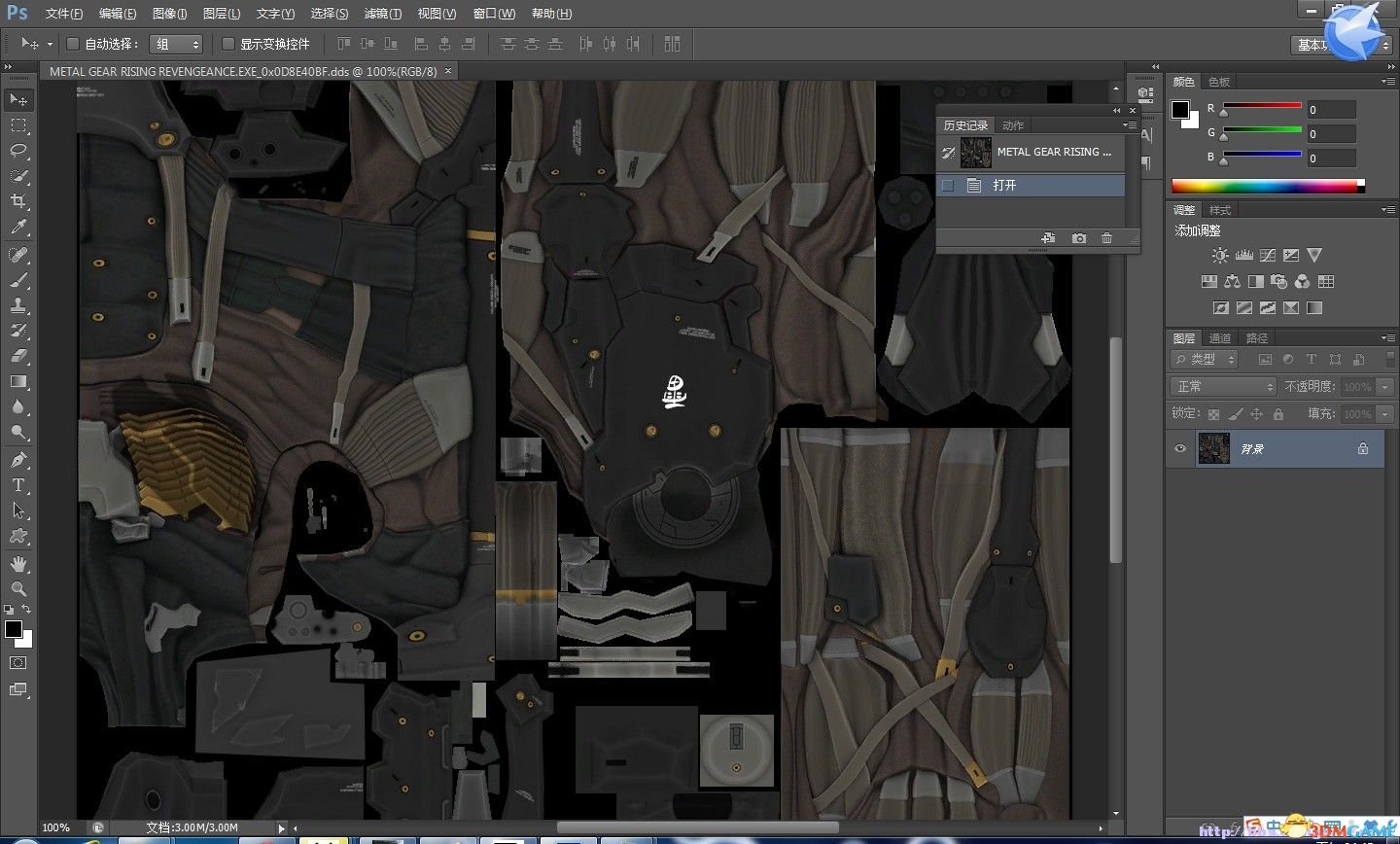
Task: Select the Pen tool
Action: (x=17, y=459)
